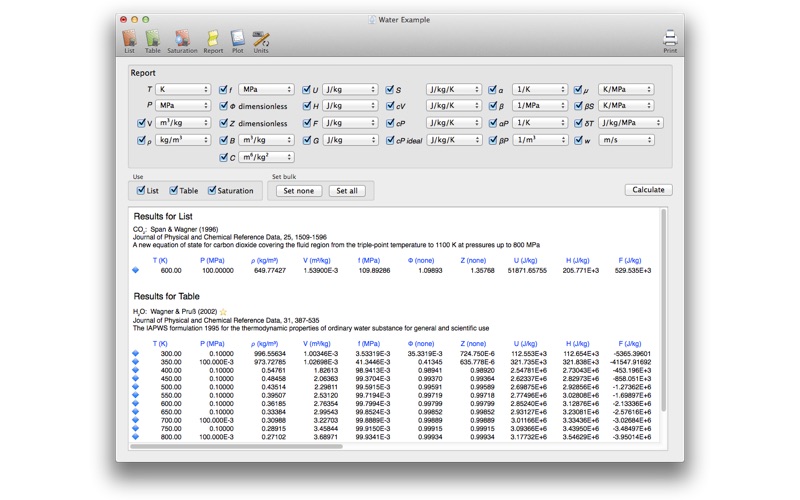Click the blue diamond beside the 600.00 CO2 row
Image resolution: width=800 pixels, height=500 pixels.
pos(135,270)
